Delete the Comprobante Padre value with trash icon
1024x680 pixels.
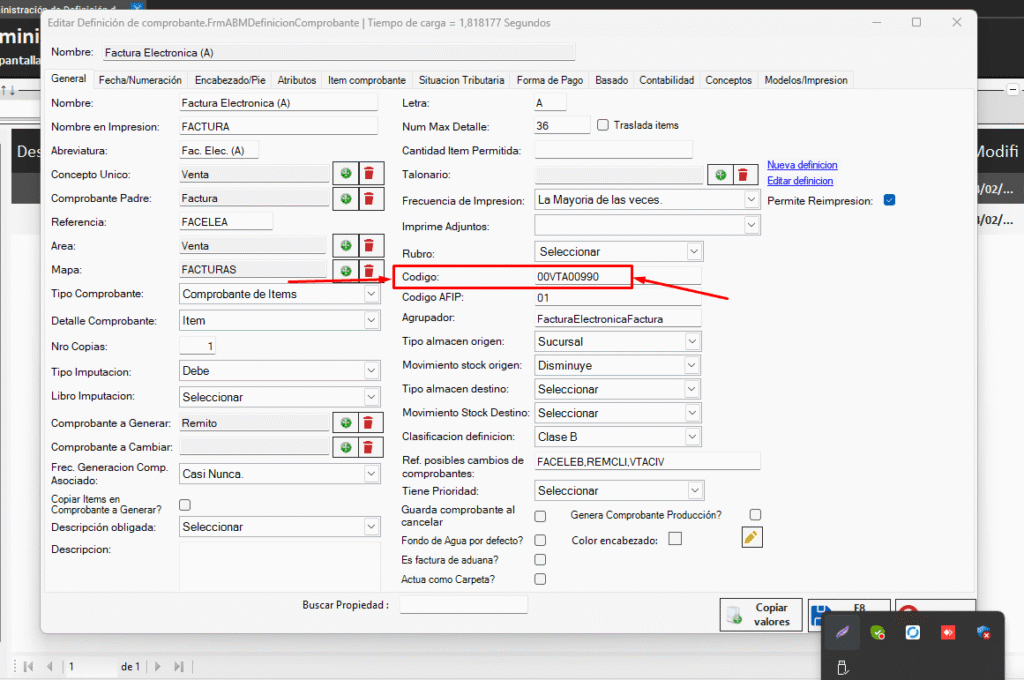click(368, 198)
